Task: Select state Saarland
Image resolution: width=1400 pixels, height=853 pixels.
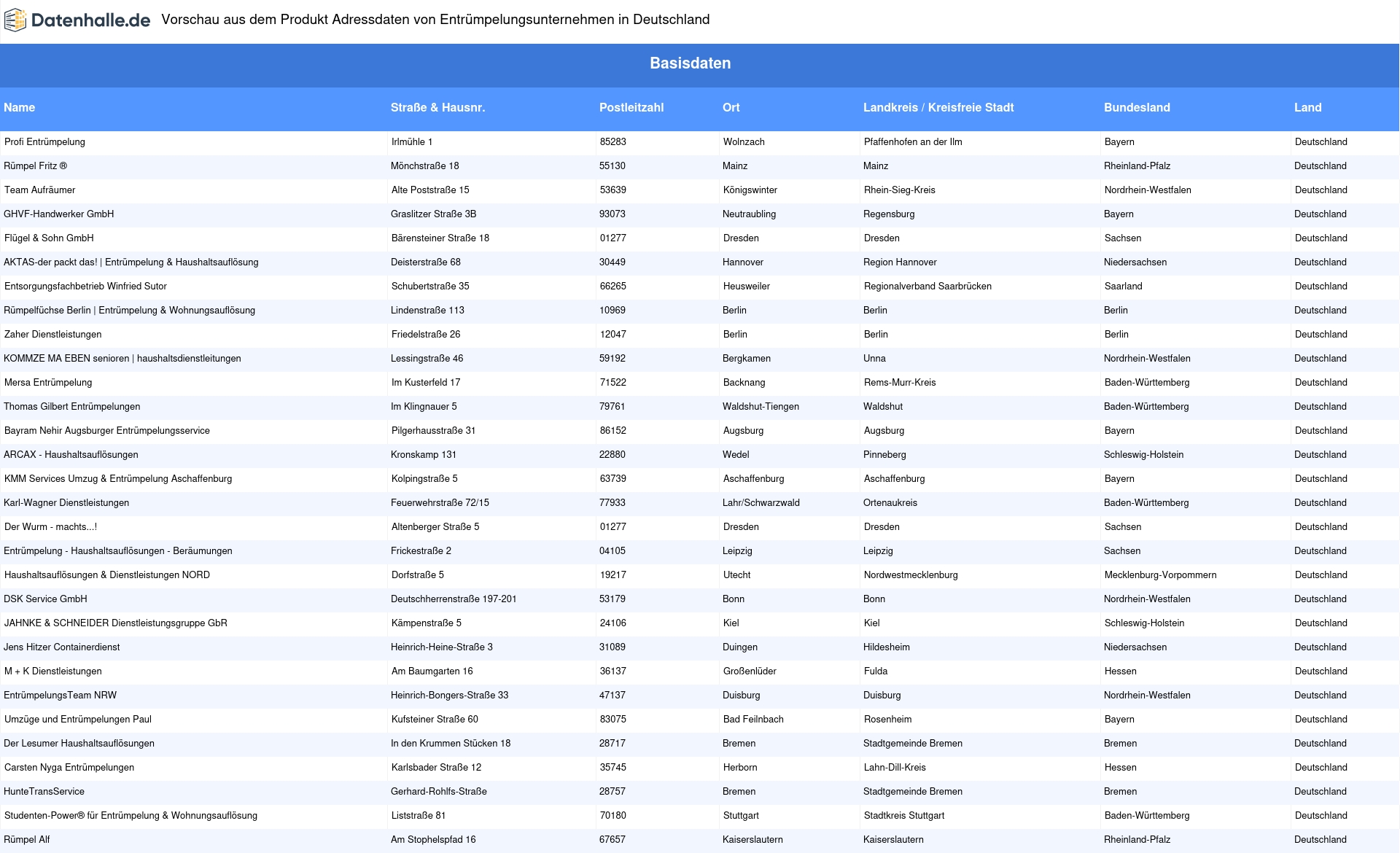Action: [1124, 287]
